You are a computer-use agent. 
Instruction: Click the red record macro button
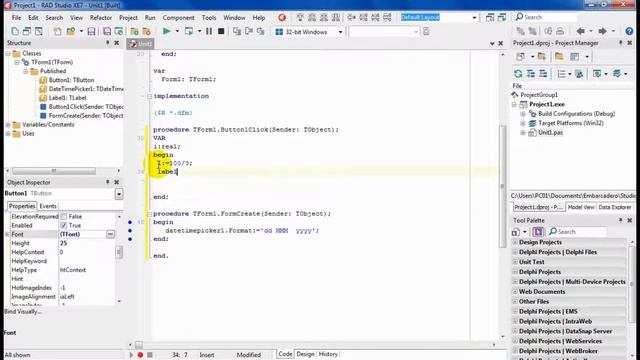coord(140,355)
